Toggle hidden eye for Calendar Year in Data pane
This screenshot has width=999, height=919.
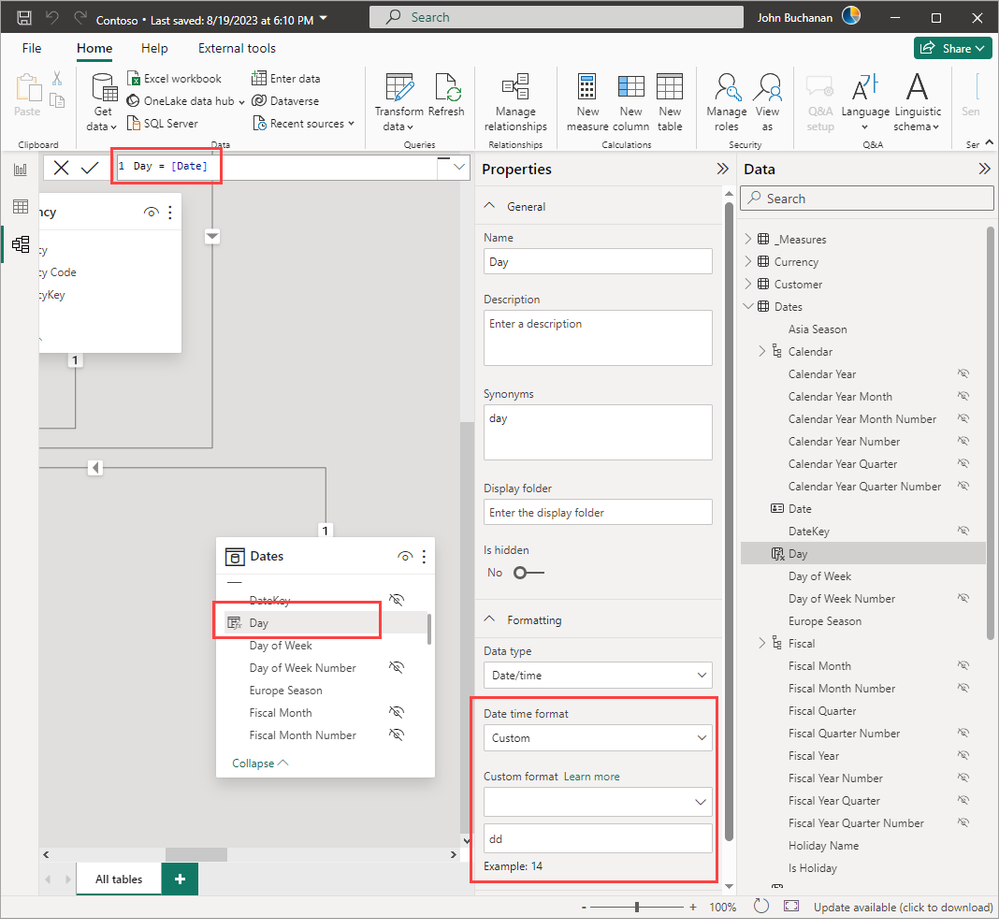pos(963,373)
